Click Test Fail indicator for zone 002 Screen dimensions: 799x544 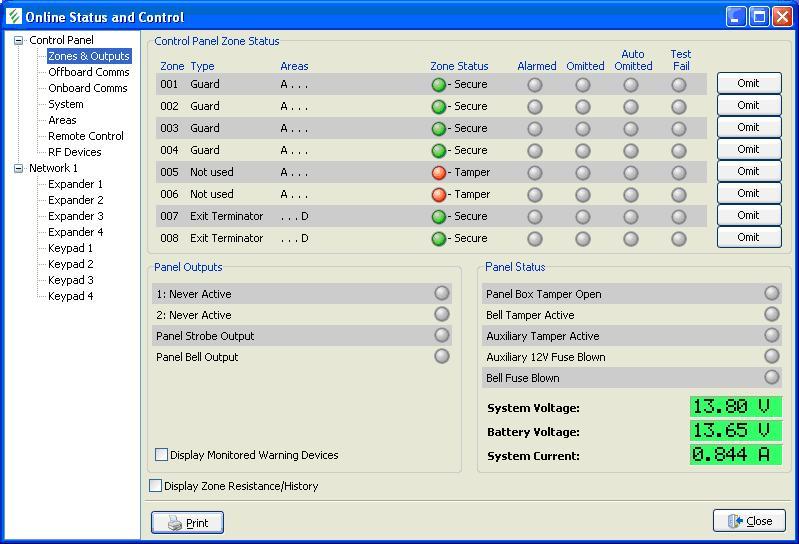tap(679, 107)
